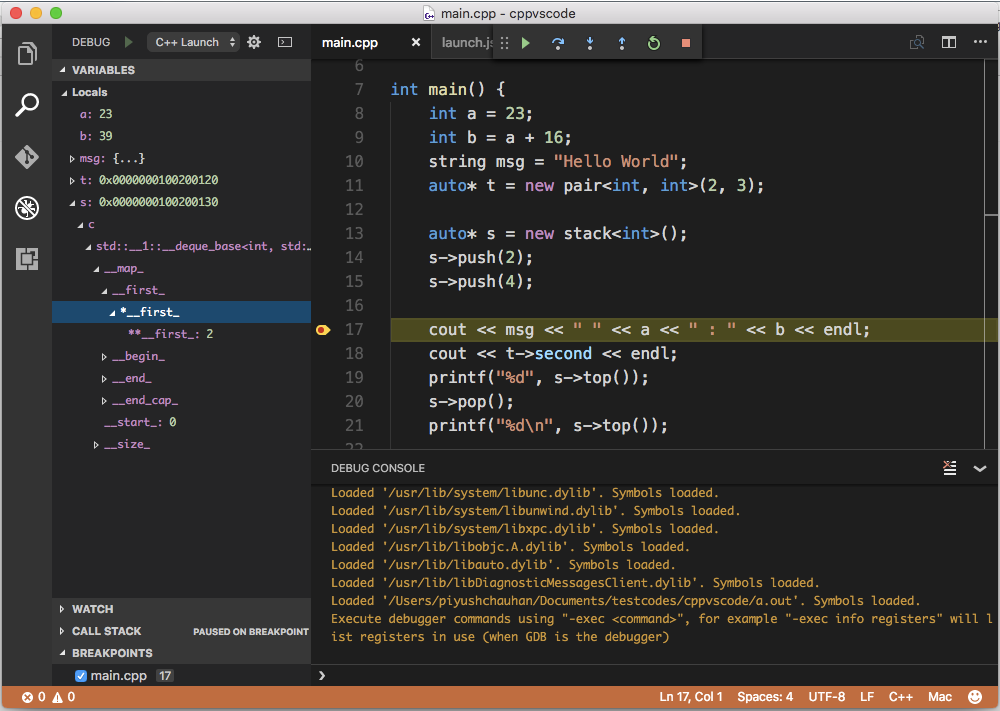Click the C++ language mode in status bar
The width and height of the screenshot is (1000, 711).
(901, 697)
